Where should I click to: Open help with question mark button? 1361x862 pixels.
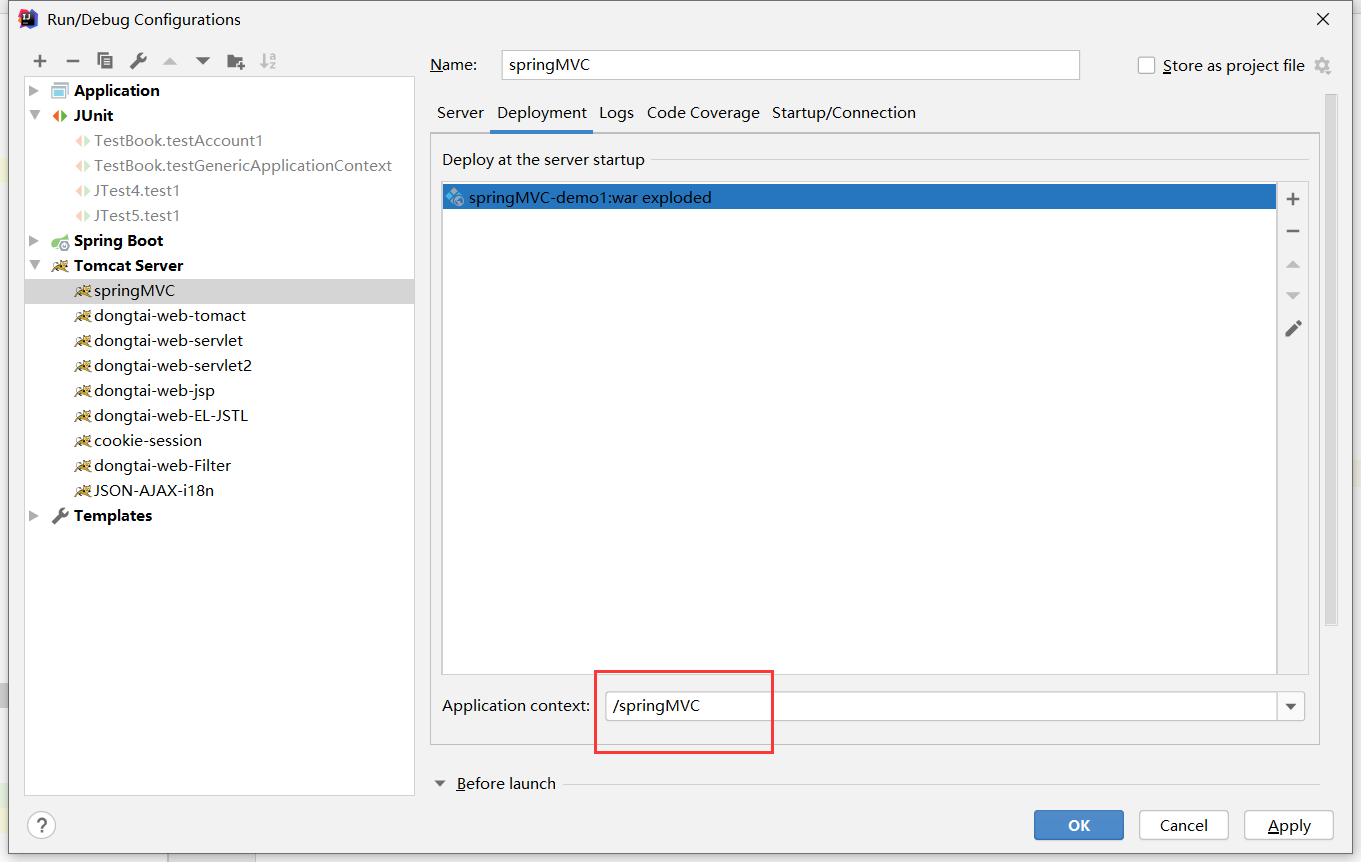click(41, 825)
